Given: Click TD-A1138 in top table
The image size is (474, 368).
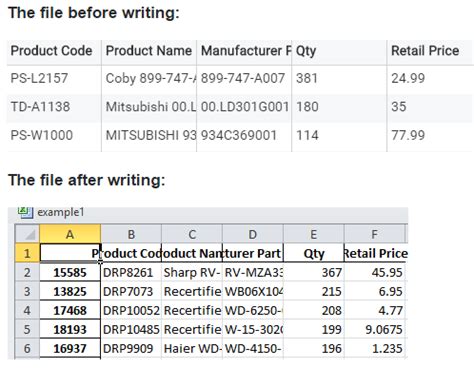Looking at the screenshot, I should point(40,107).
